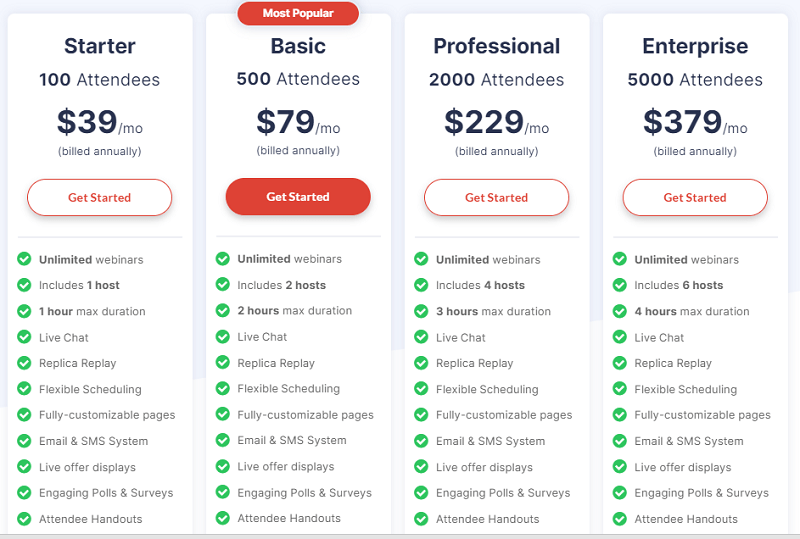Click the Starter plan's $39/mo price
The width and height of the screenshot is (800, 539).
99,122
